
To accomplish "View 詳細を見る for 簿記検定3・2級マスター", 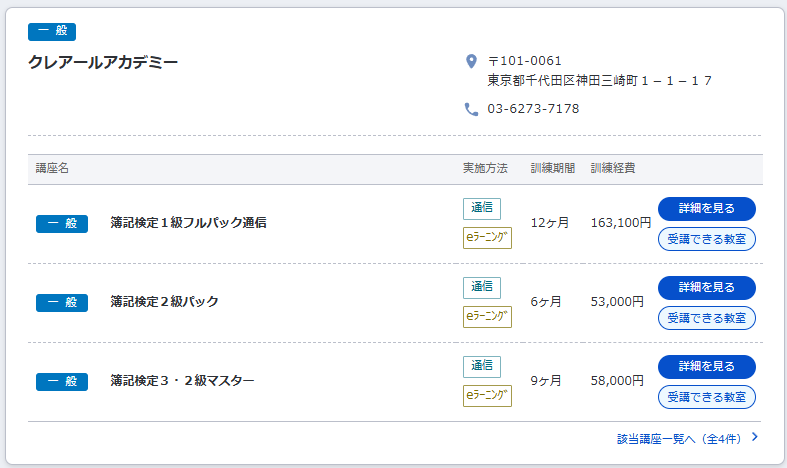I will click(706, 366).
